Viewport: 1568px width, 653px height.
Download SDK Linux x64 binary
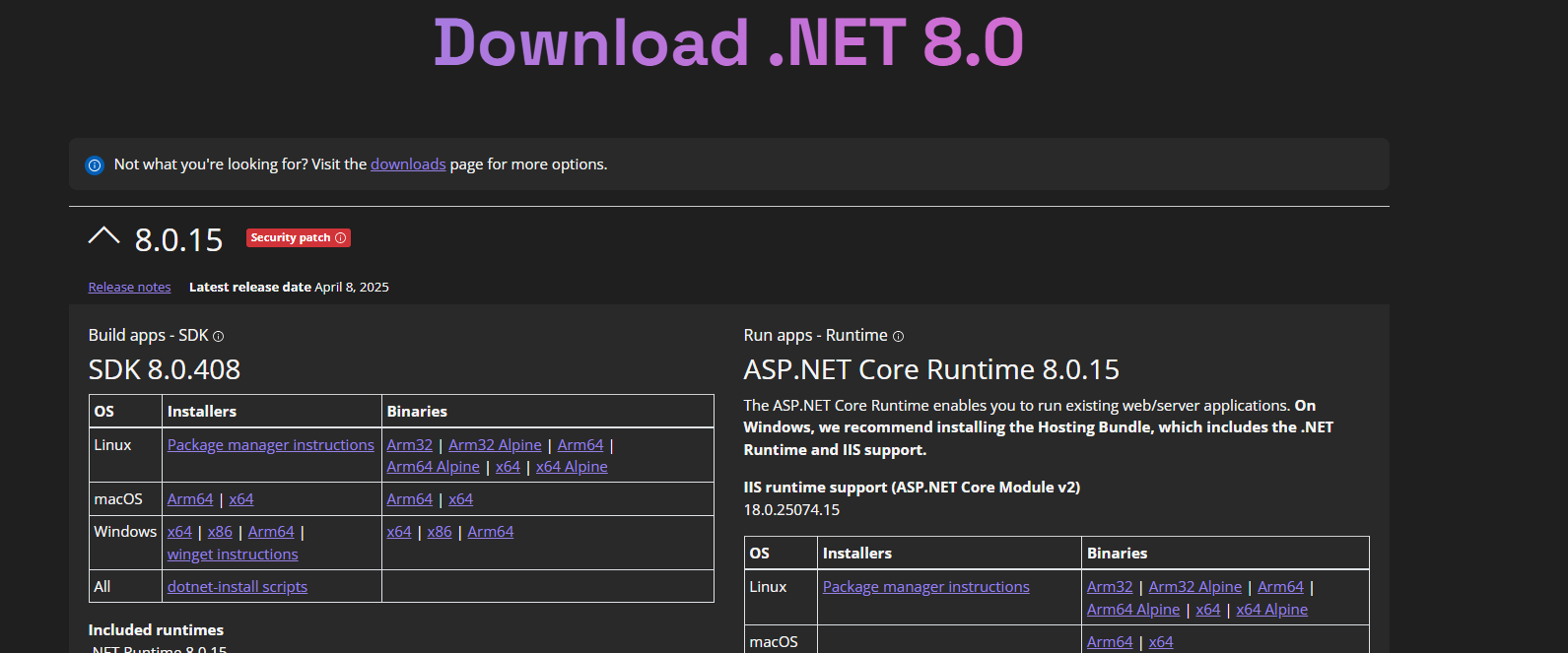coord(508,467)
